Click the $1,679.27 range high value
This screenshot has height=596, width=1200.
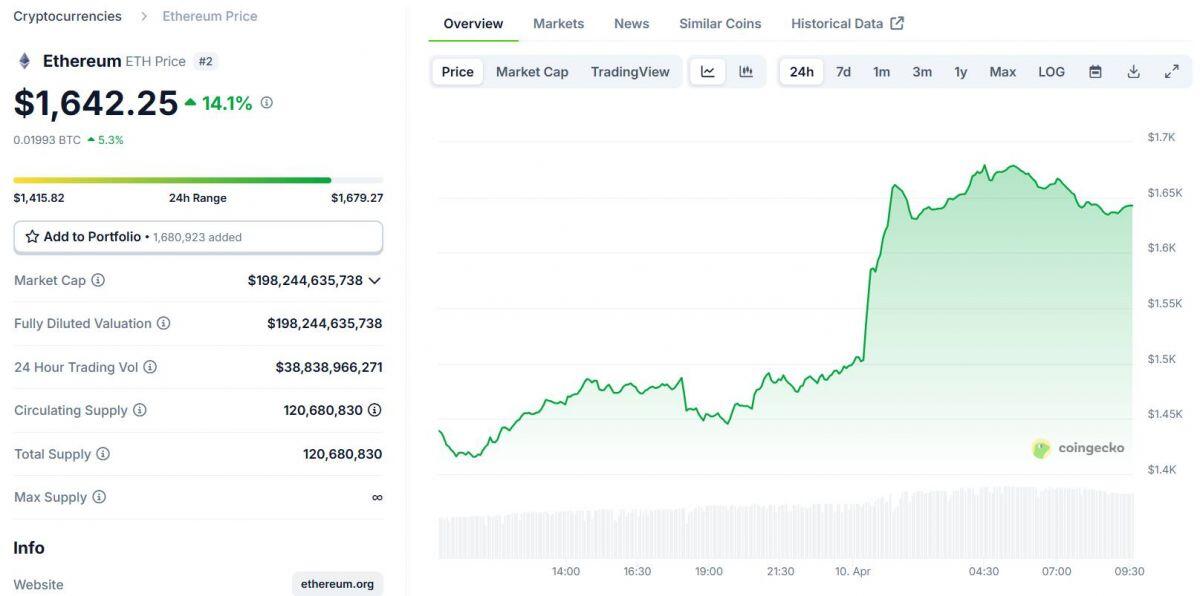(357, 198)
